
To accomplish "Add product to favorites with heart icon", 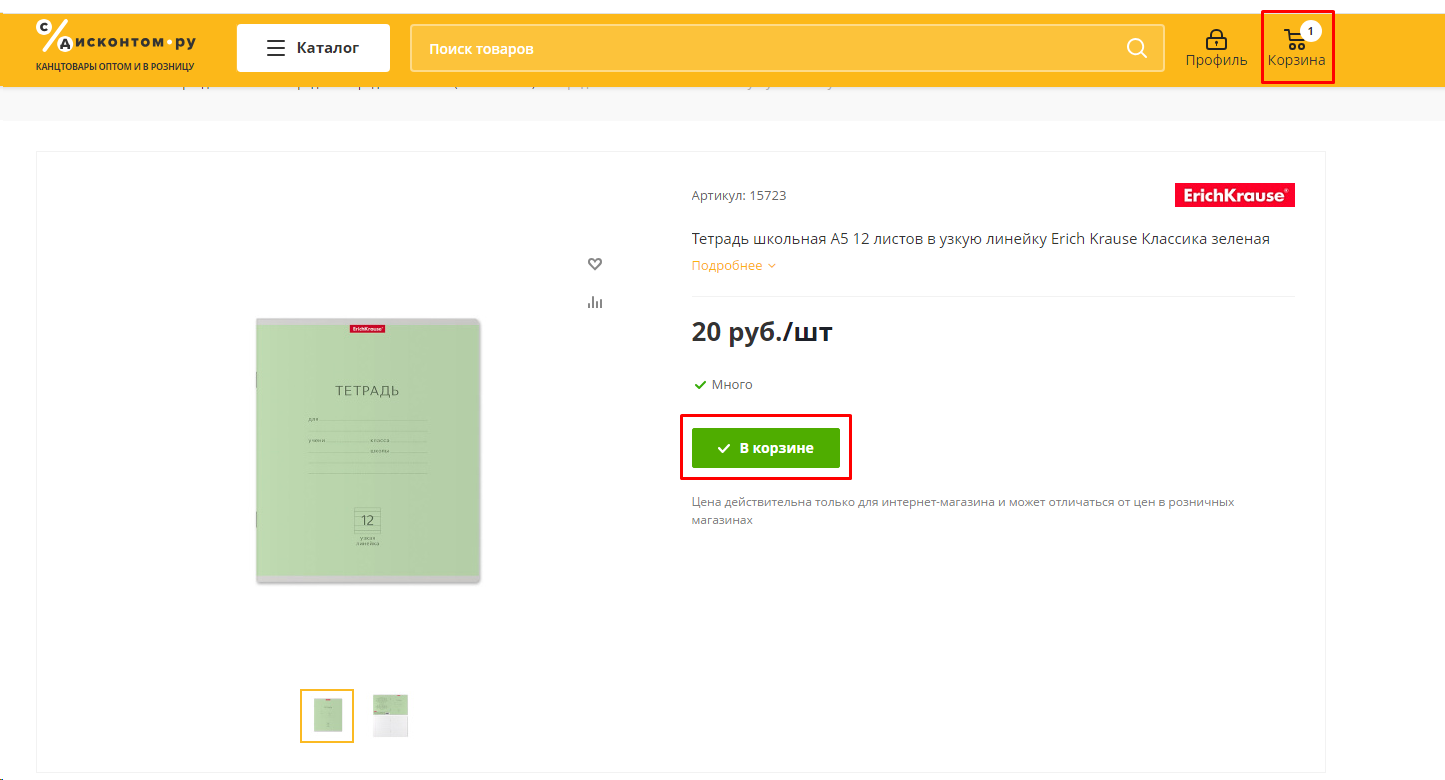I will (x=595, y=264).
